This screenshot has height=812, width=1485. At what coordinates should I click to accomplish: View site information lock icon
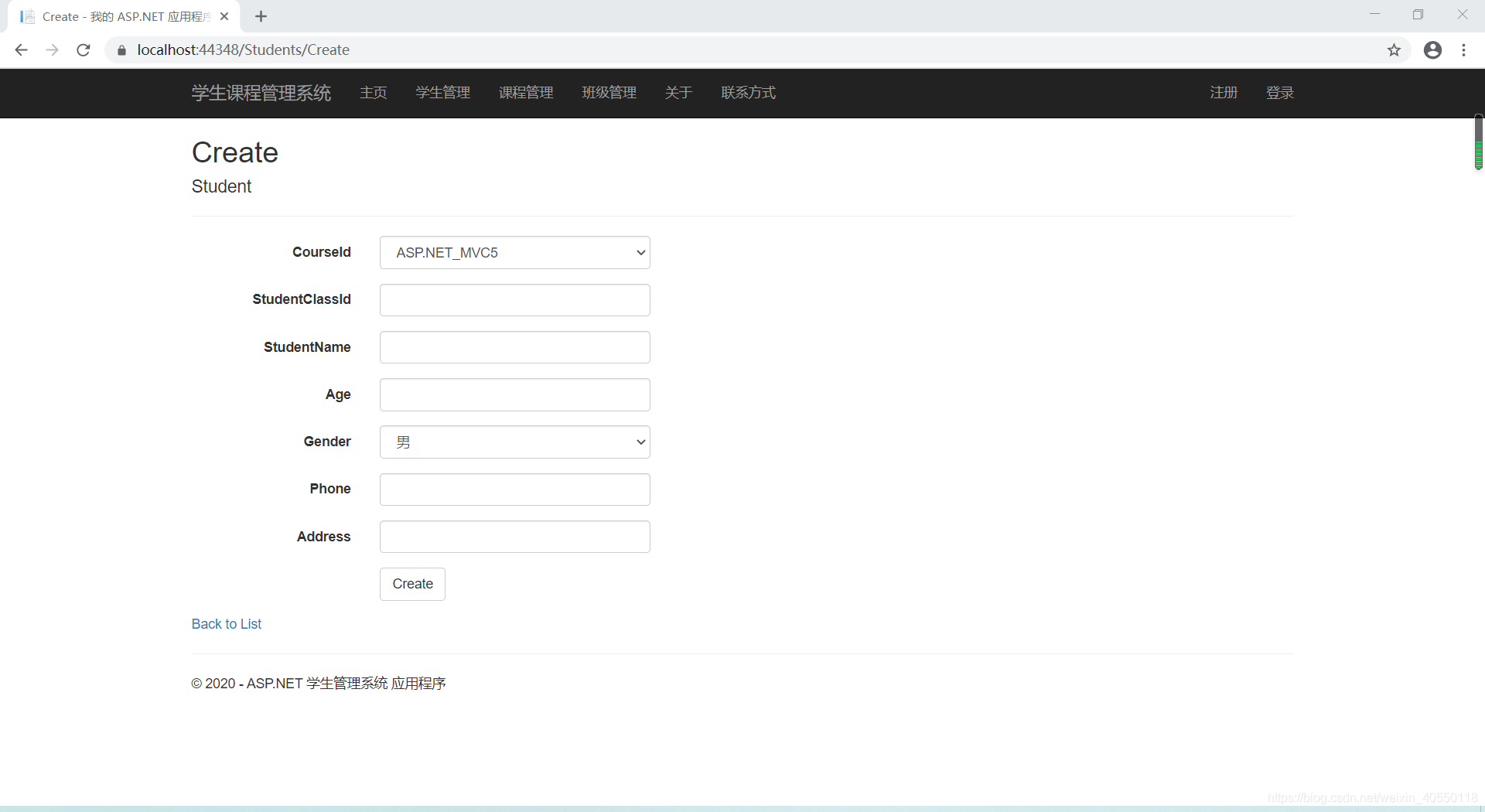121,50
